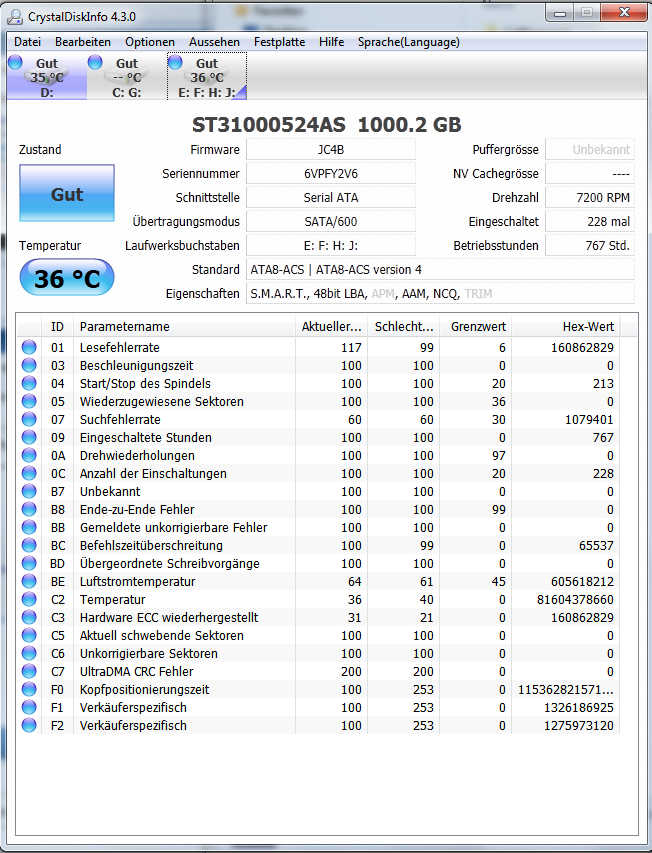Click hex value 65537 in Befehlszeitüberschreitung row
652x853 pixels.
point(596,545)
